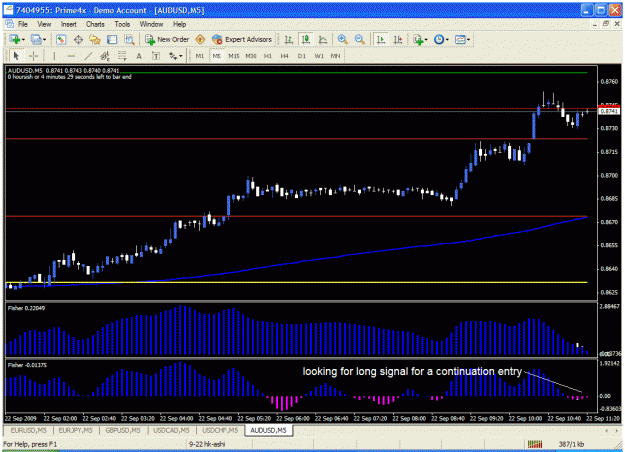This screenshot has height=452, width=625.
Task: Toggle the Market Watch window icon
Action: pos(61,39)
